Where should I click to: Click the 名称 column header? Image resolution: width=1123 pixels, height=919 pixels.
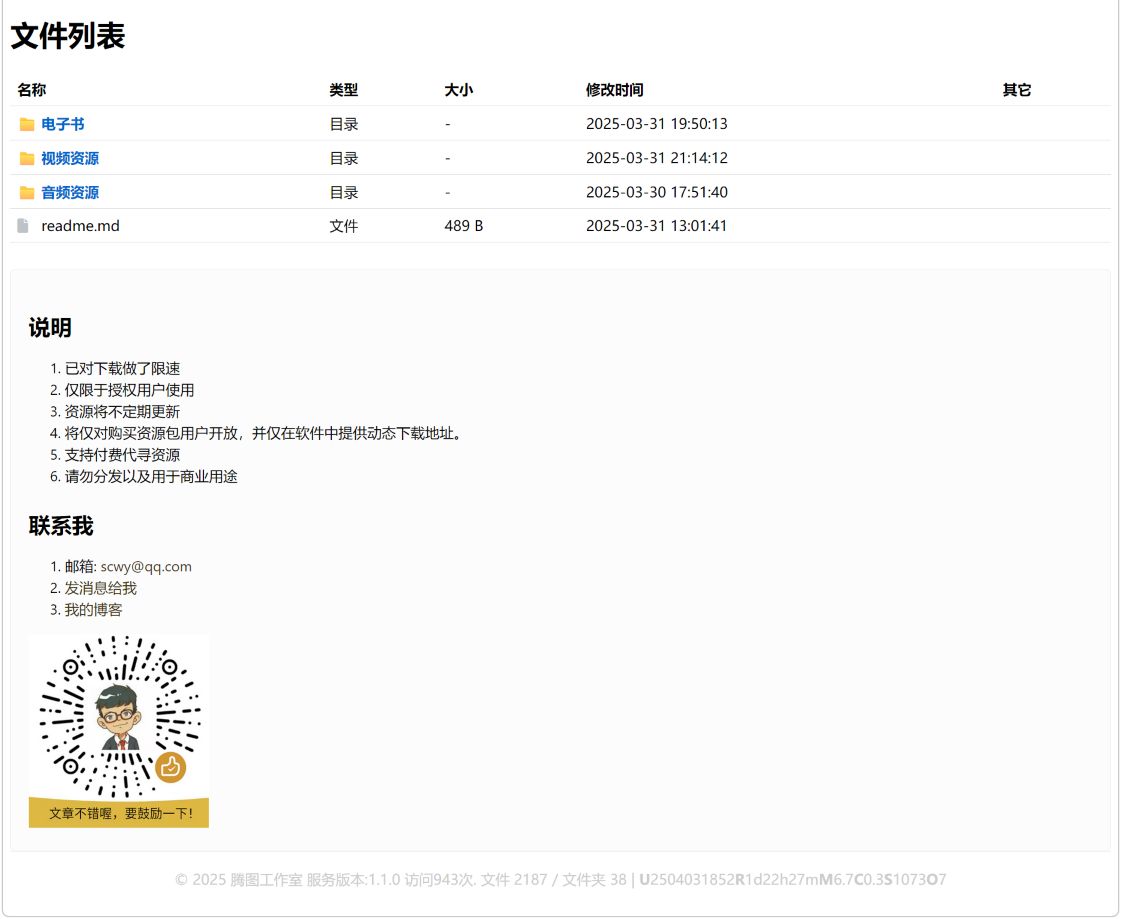tap(32, 90)
